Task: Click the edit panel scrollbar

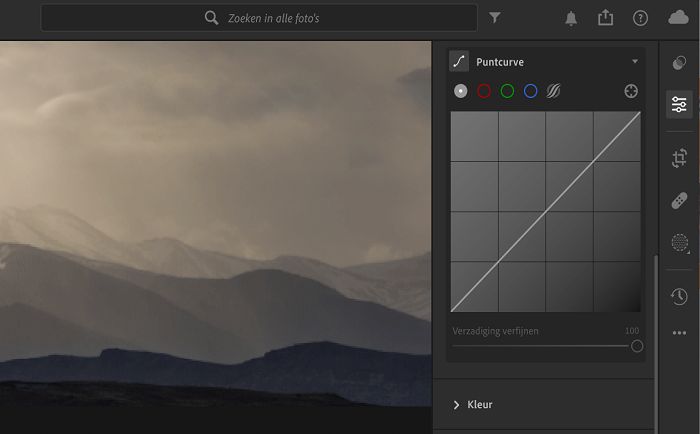Action: [x=656, y=344]
